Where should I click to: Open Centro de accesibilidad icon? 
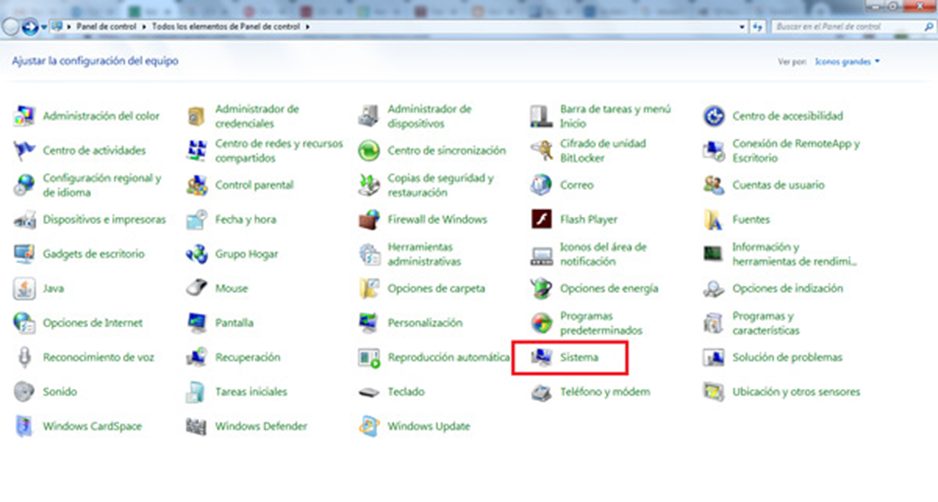coord(714,116)
